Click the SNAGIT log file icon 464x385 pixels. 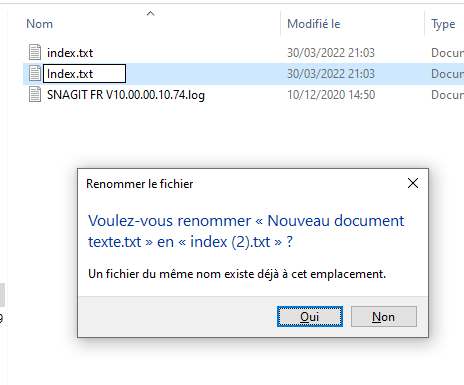(35, 94)
